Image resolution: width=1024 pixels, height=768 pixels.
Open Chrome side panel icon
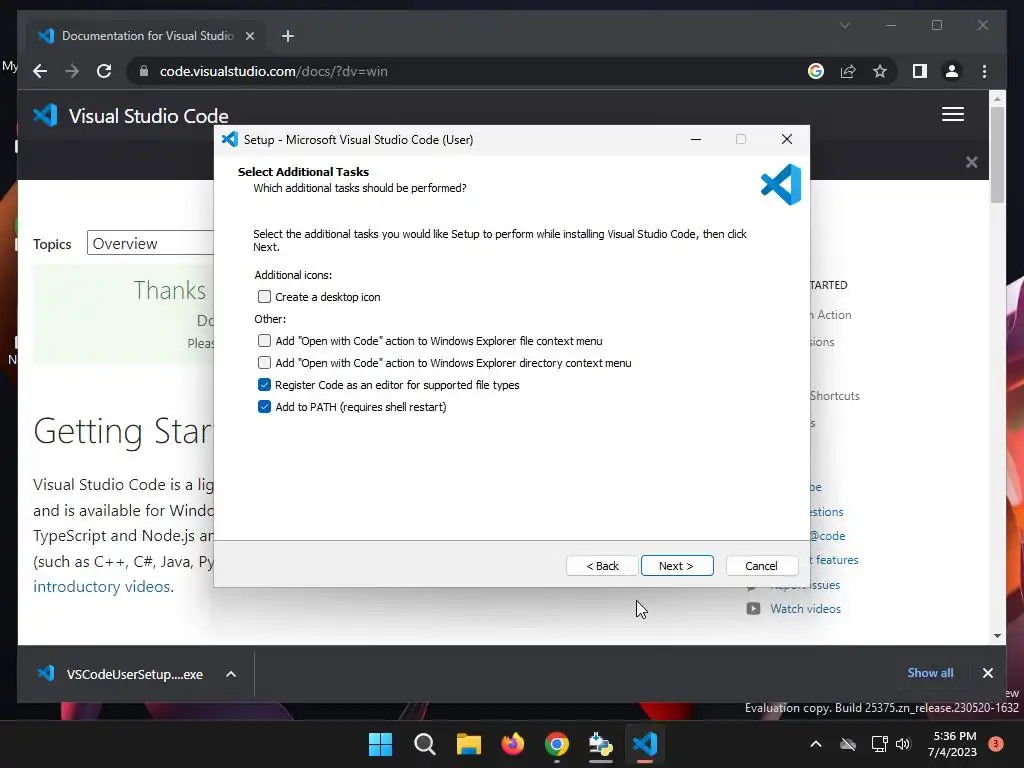pos(920,71)
